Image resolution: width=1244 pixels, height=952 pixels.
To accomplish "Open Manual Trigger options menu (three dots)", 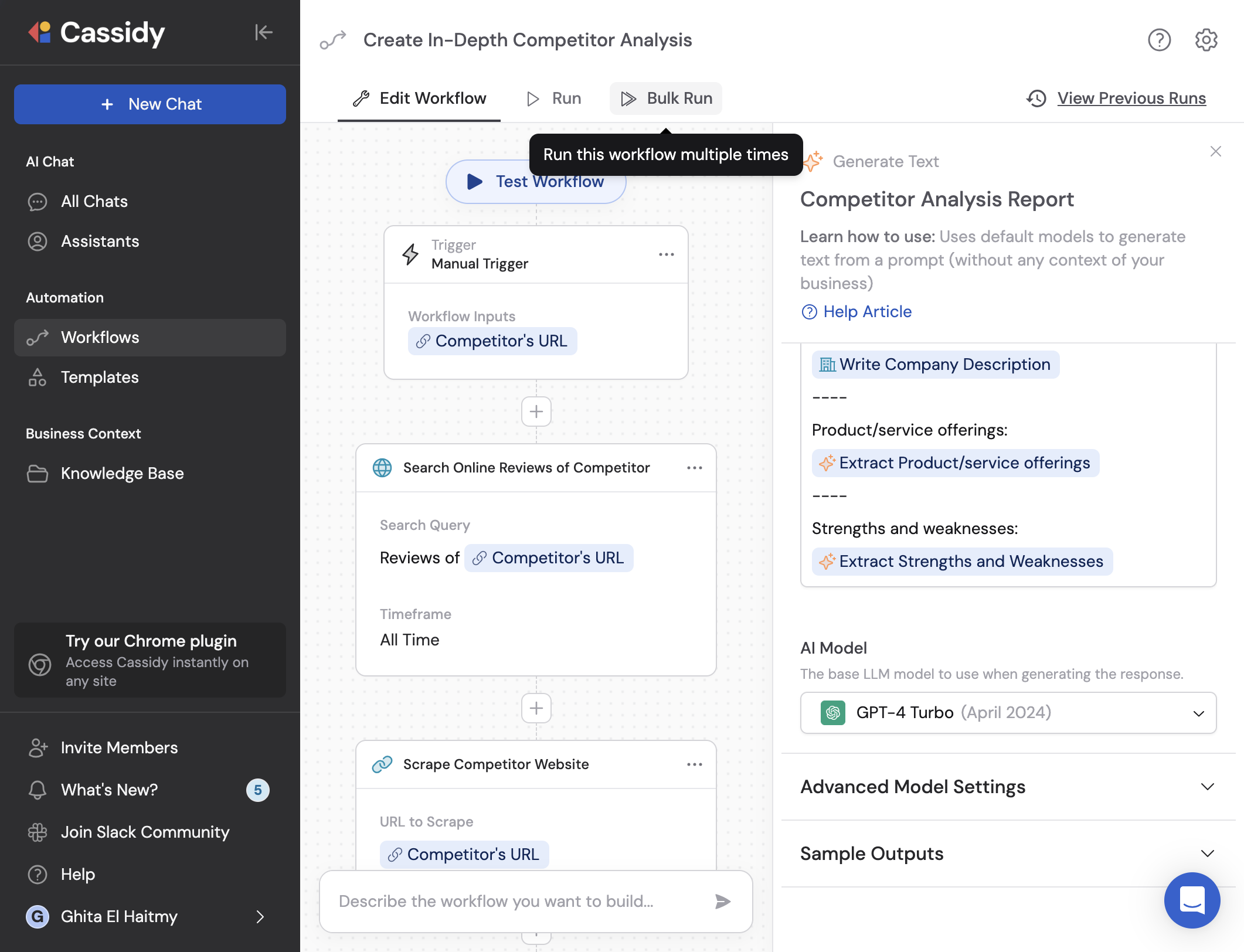I will 667,254.
